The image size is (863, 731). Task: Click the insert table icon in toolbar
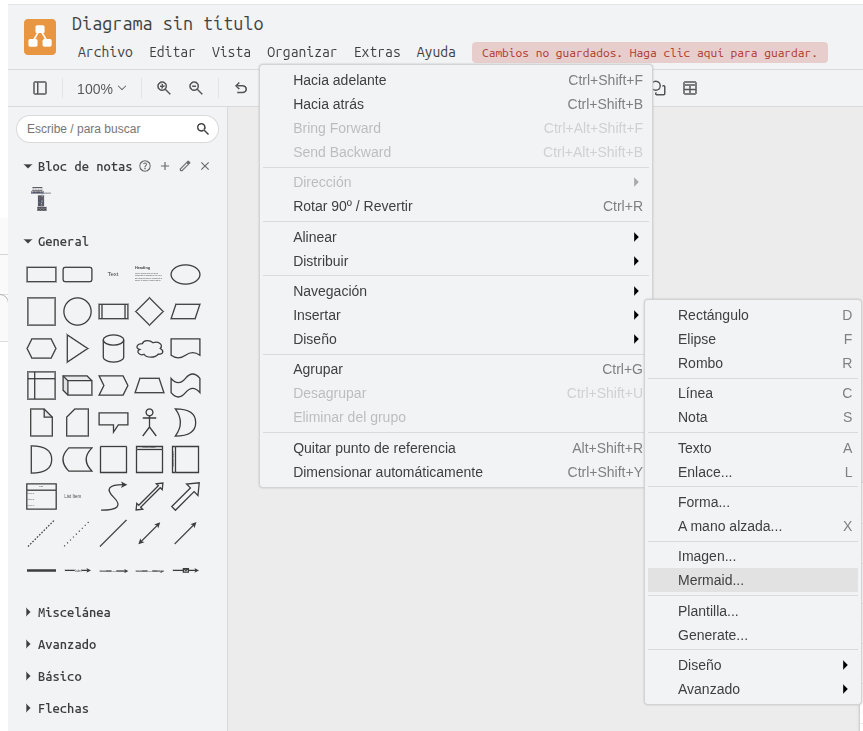tap(690, 88)
